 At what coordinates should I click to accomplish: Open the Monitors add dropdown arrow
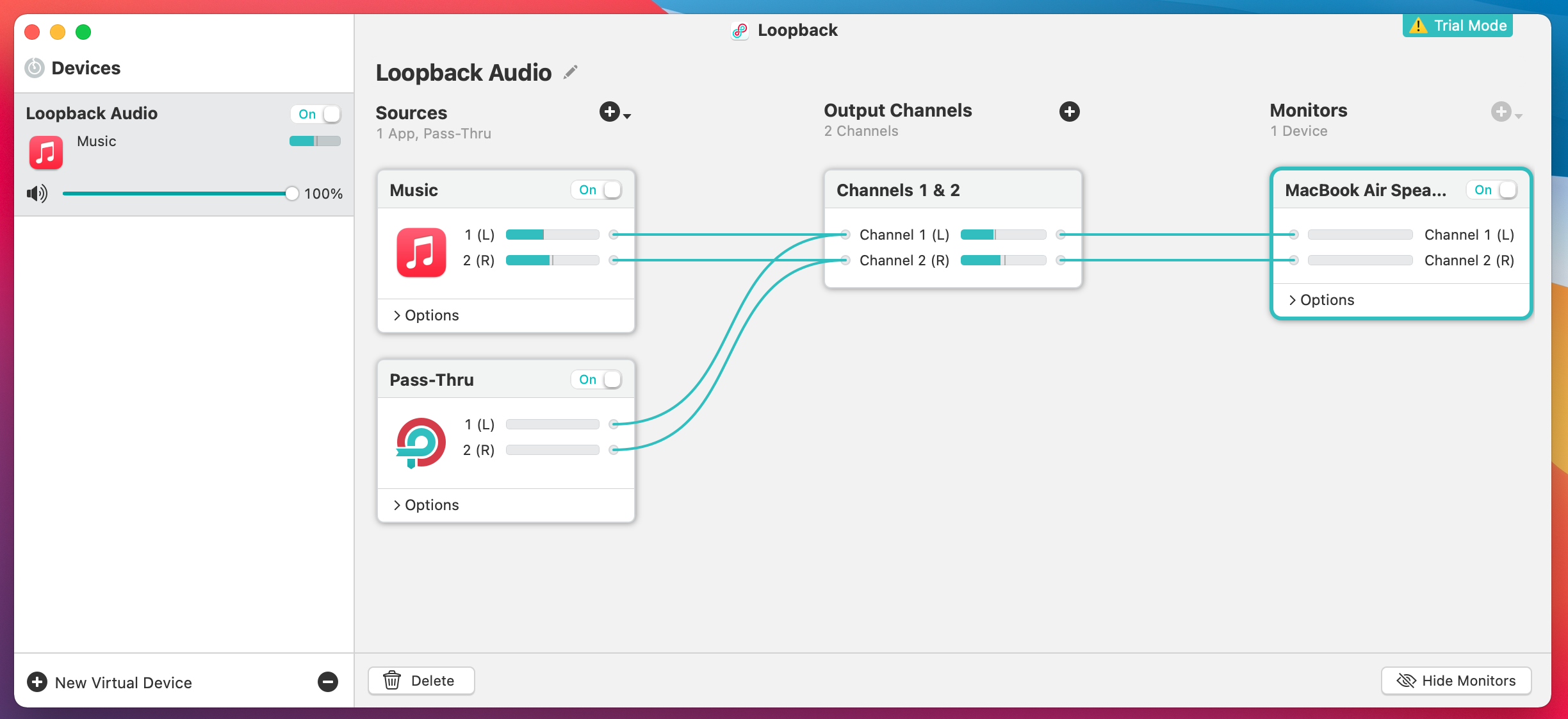(x=1518, y=116)
